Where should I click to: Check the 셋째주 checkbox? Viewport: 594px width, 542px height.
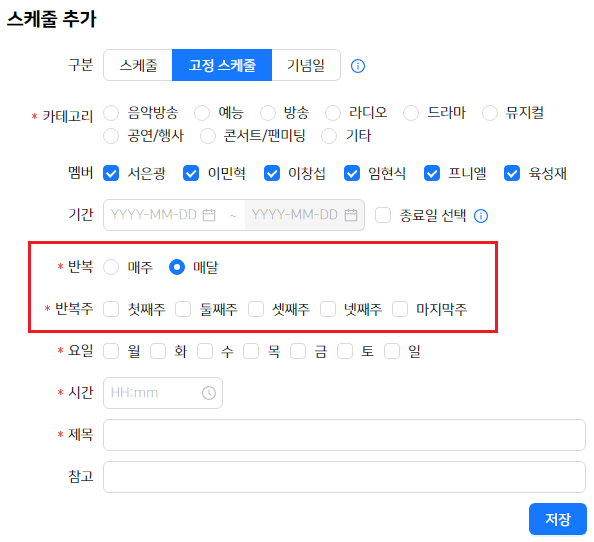pyautogui.click(x=256, y=309)
